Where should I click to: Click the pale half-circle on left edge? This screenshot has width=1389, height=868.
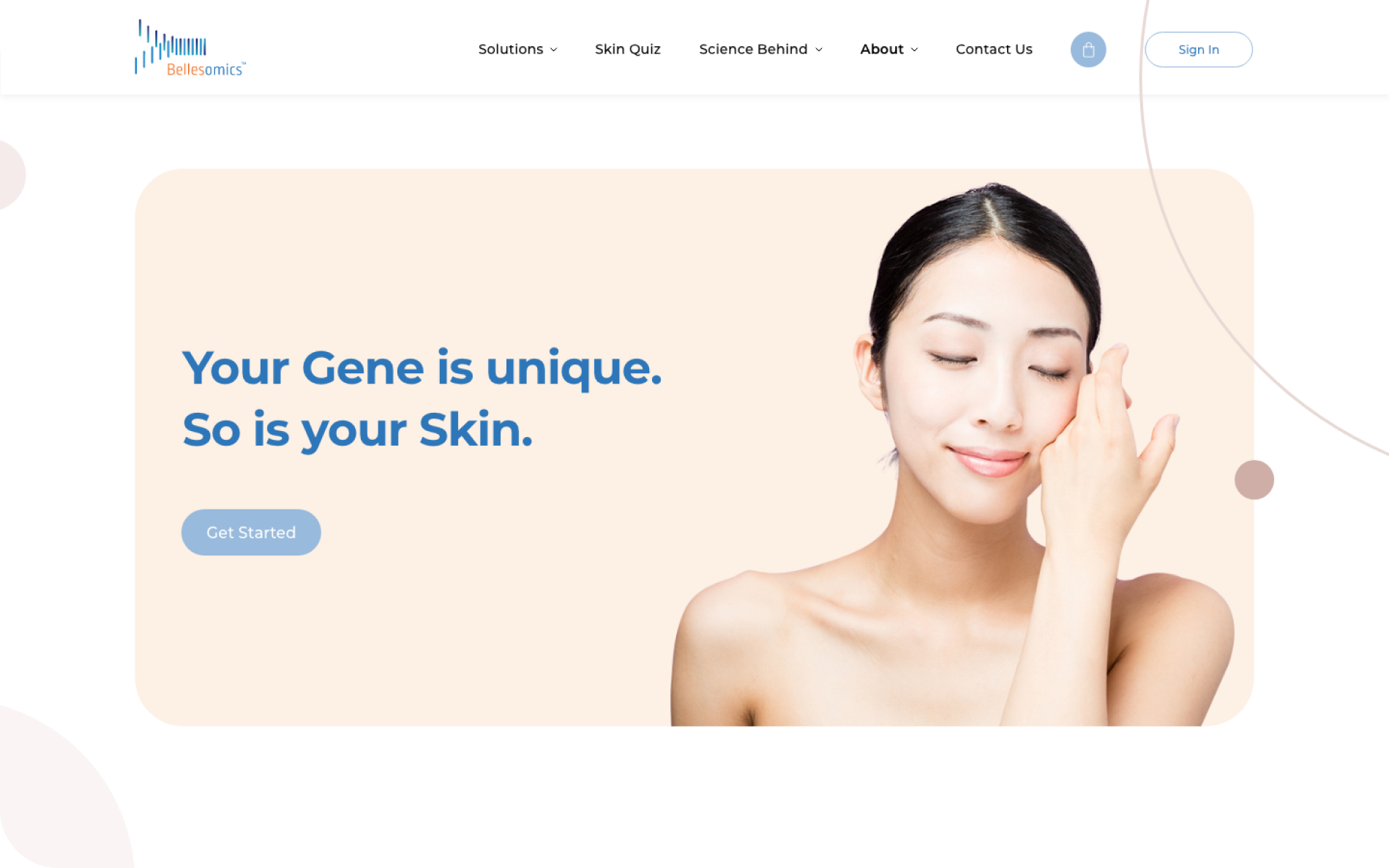click(x=11, y=175)
